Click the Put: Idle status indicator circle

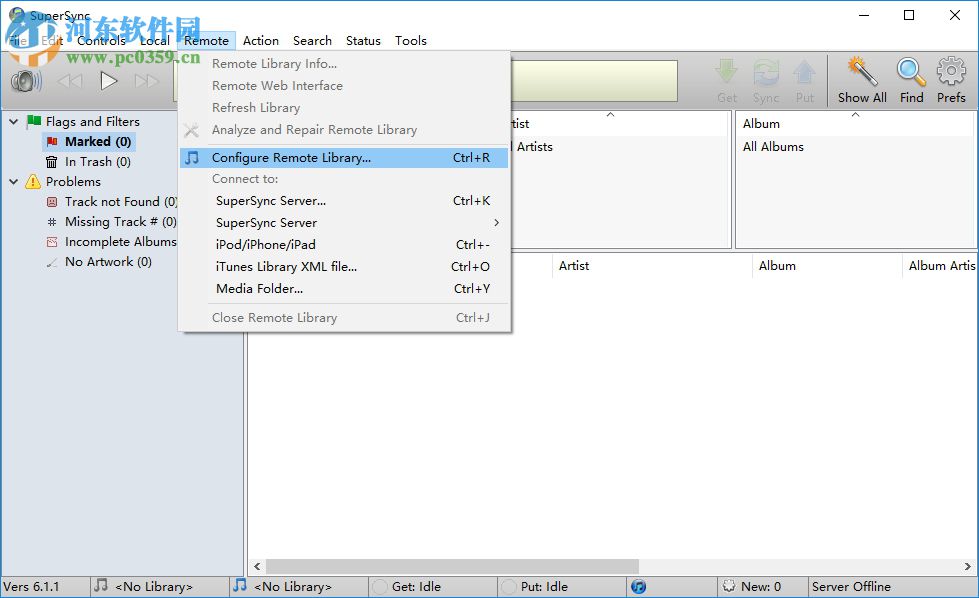point(509,587)
